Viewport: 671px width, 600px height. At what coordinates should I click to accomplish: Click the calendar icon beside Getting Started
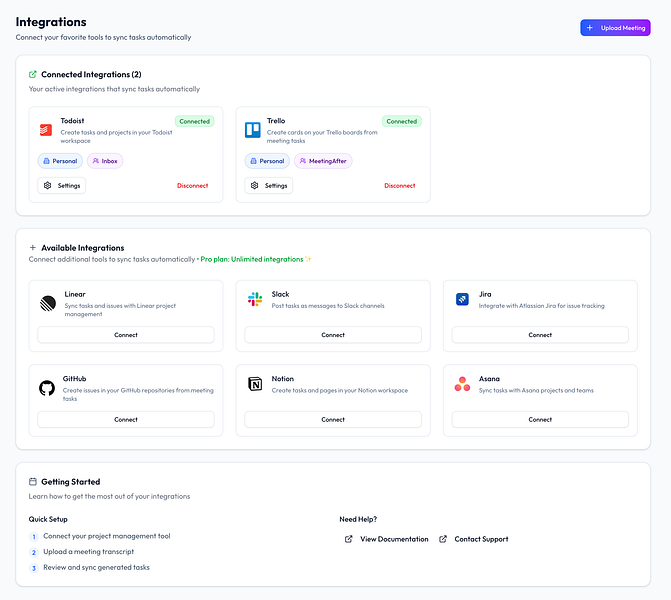coord(33,481)
